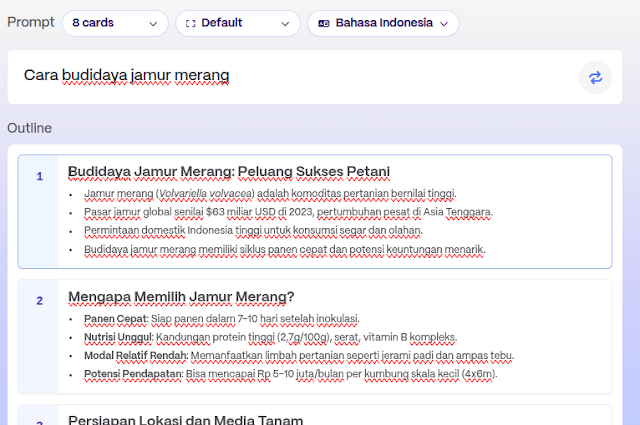This screenshot has height=425, width=640.
Task: Click bullet about Volvariella volvacea komoditas pertanian
Action: point(270,194)
